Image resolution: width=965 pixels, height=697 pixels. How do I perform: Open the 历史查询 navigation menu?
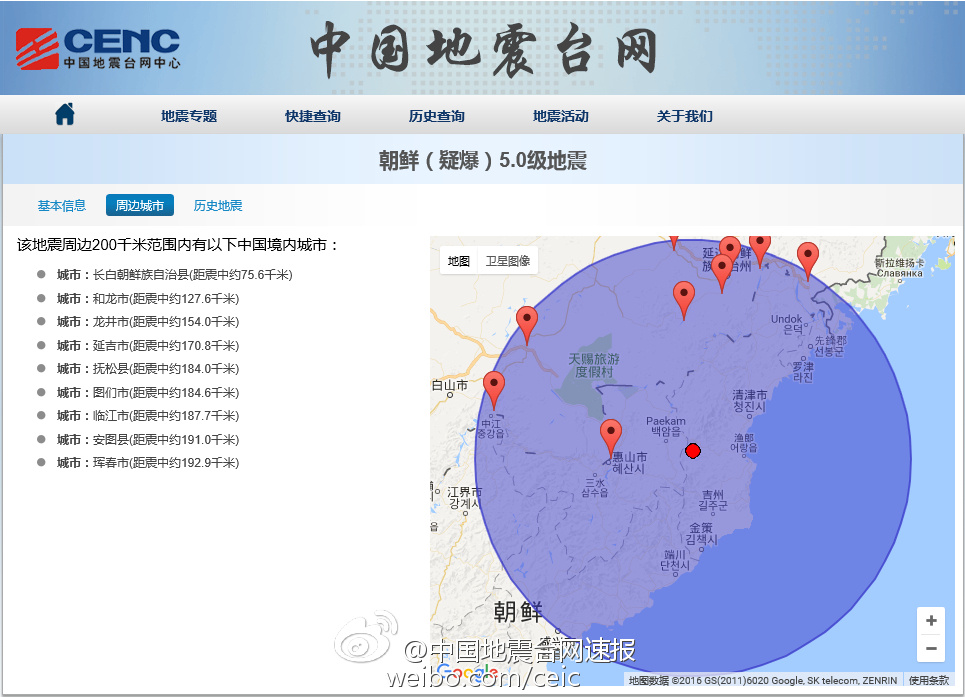pos(437,116)
